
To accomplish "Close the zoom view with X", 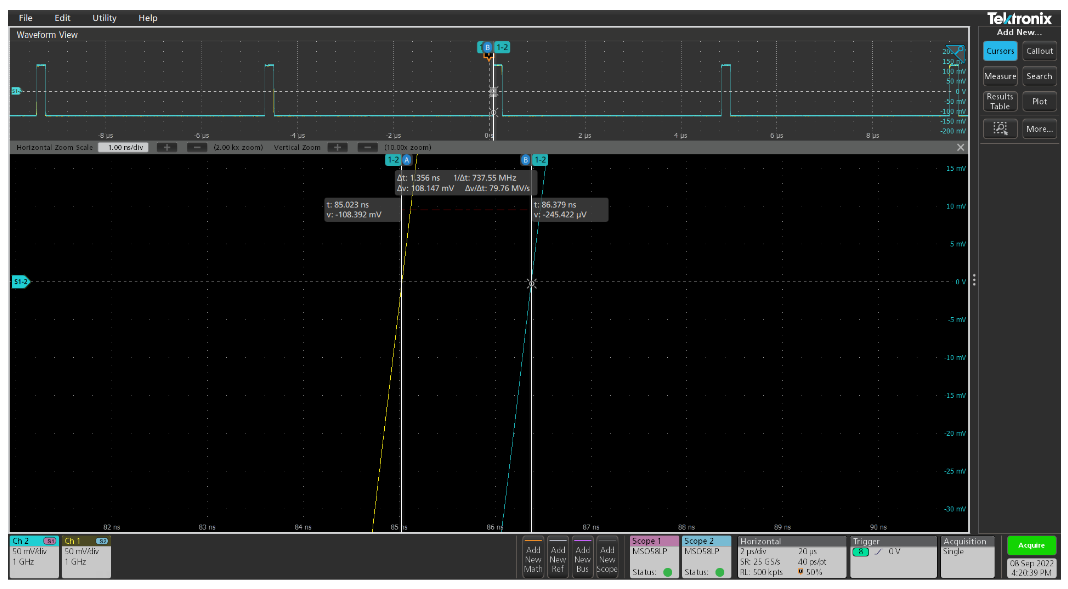I will point(961,147).
